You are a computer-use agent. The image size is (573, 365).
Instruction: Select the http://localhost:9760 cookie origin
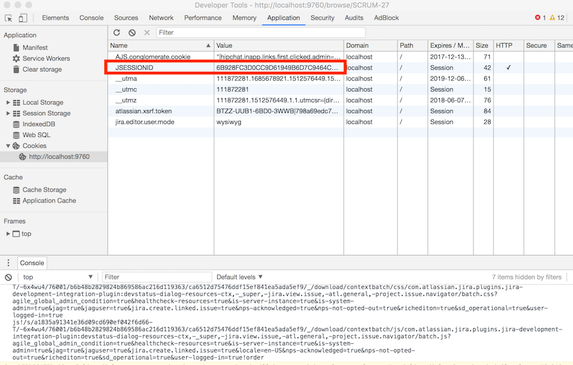pos(54,157)
